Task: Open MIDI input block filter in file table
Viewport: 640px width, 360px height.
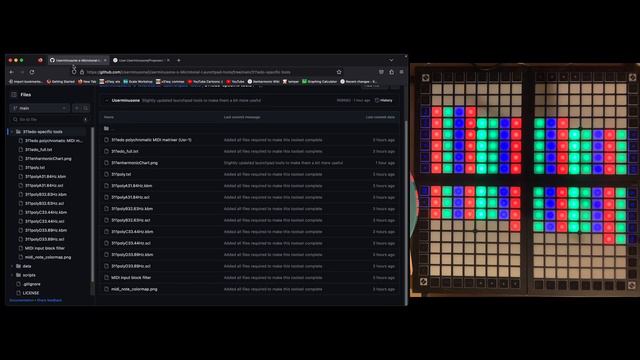Action: (x=131, y=278)
